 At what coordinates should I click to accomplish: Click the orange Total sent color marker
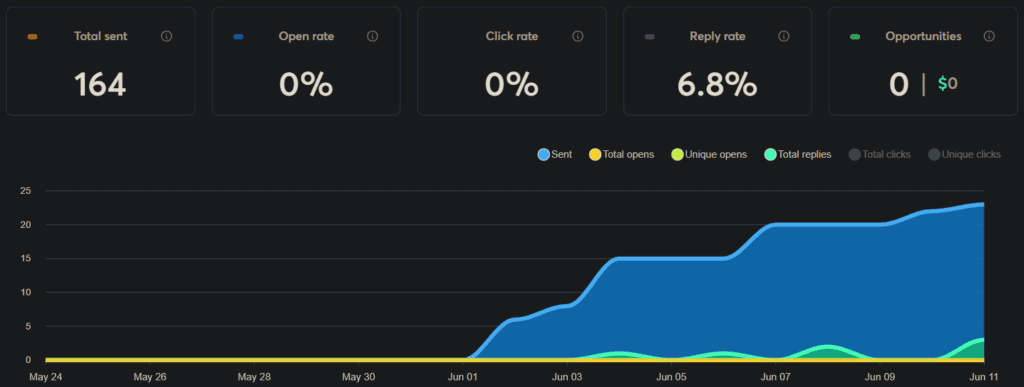[x=33, y=37]
